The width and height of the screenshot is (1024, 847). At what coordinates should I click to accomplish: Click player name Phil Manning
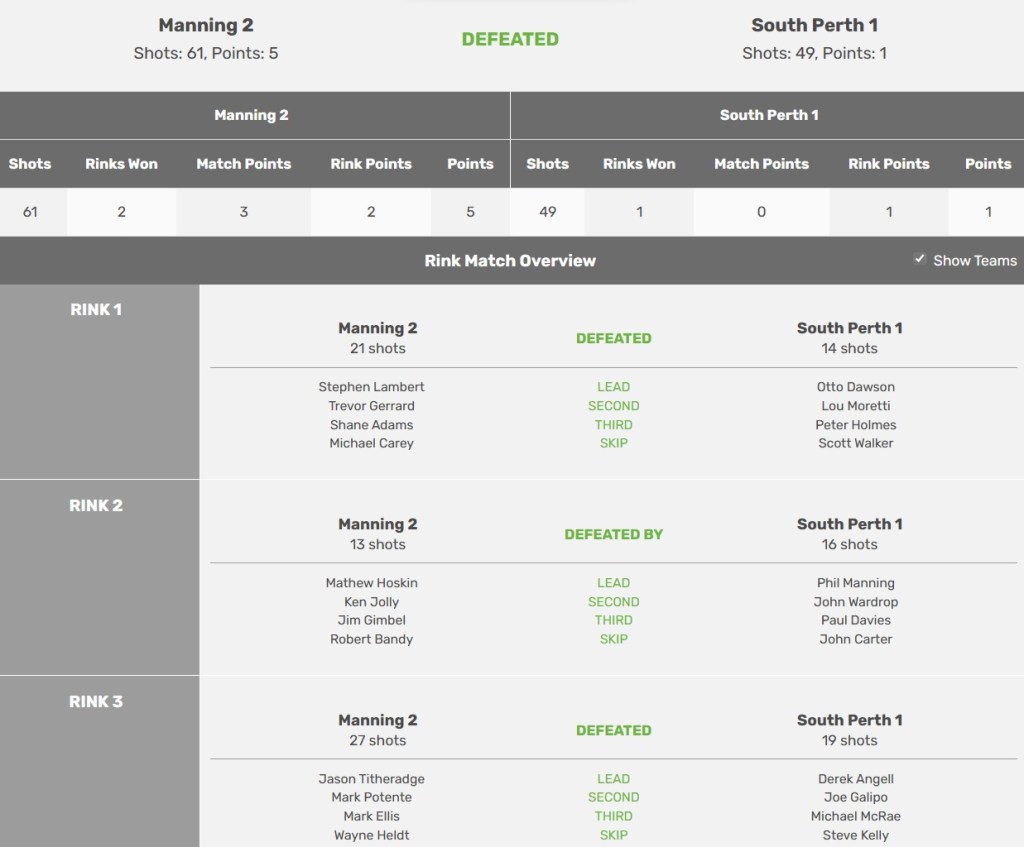tap(855, 583)
